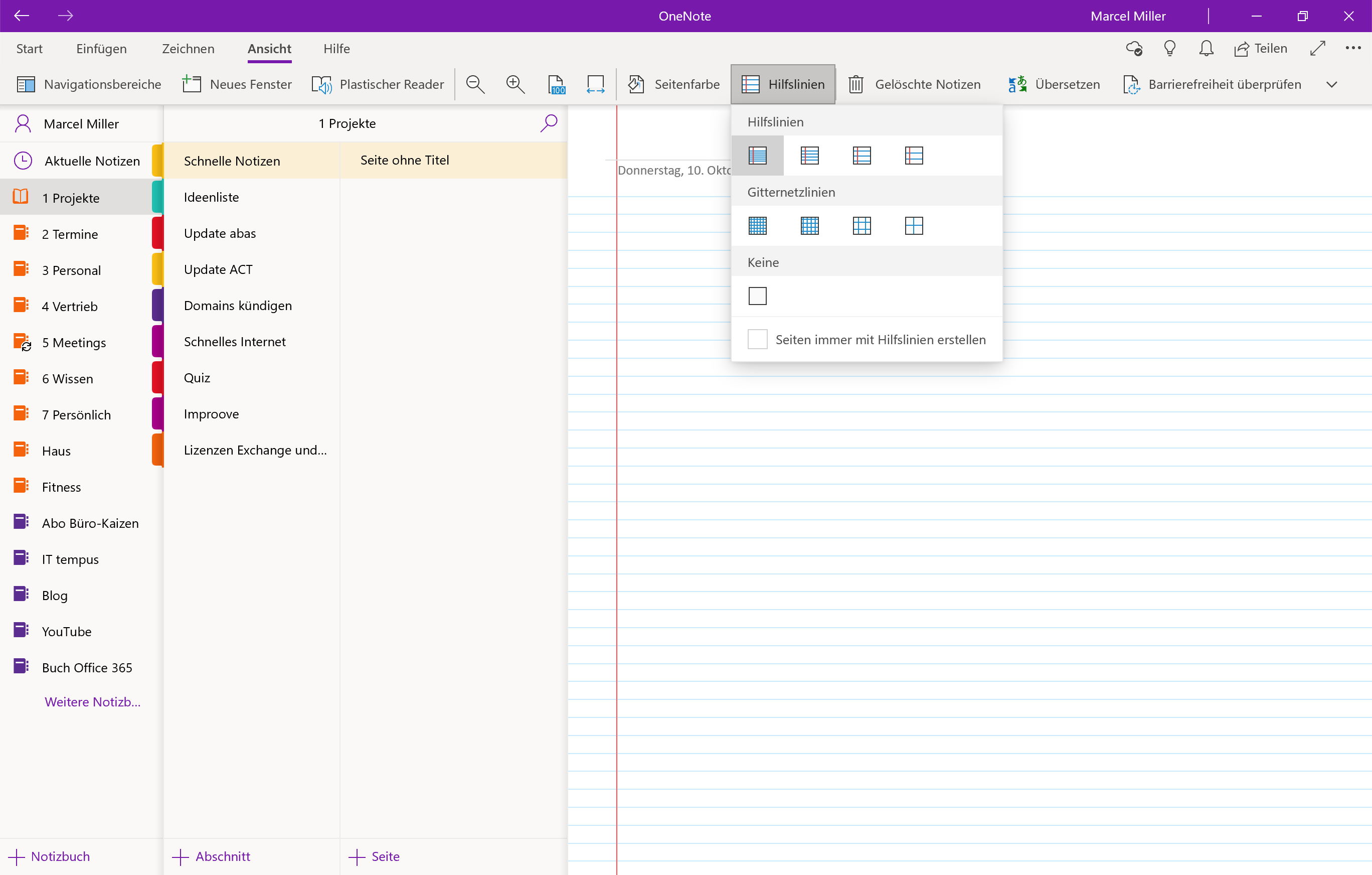The image size is (1372, 875).
Task: Expand the ribbon overflow chevron
Action: (x=1331, y=84)
